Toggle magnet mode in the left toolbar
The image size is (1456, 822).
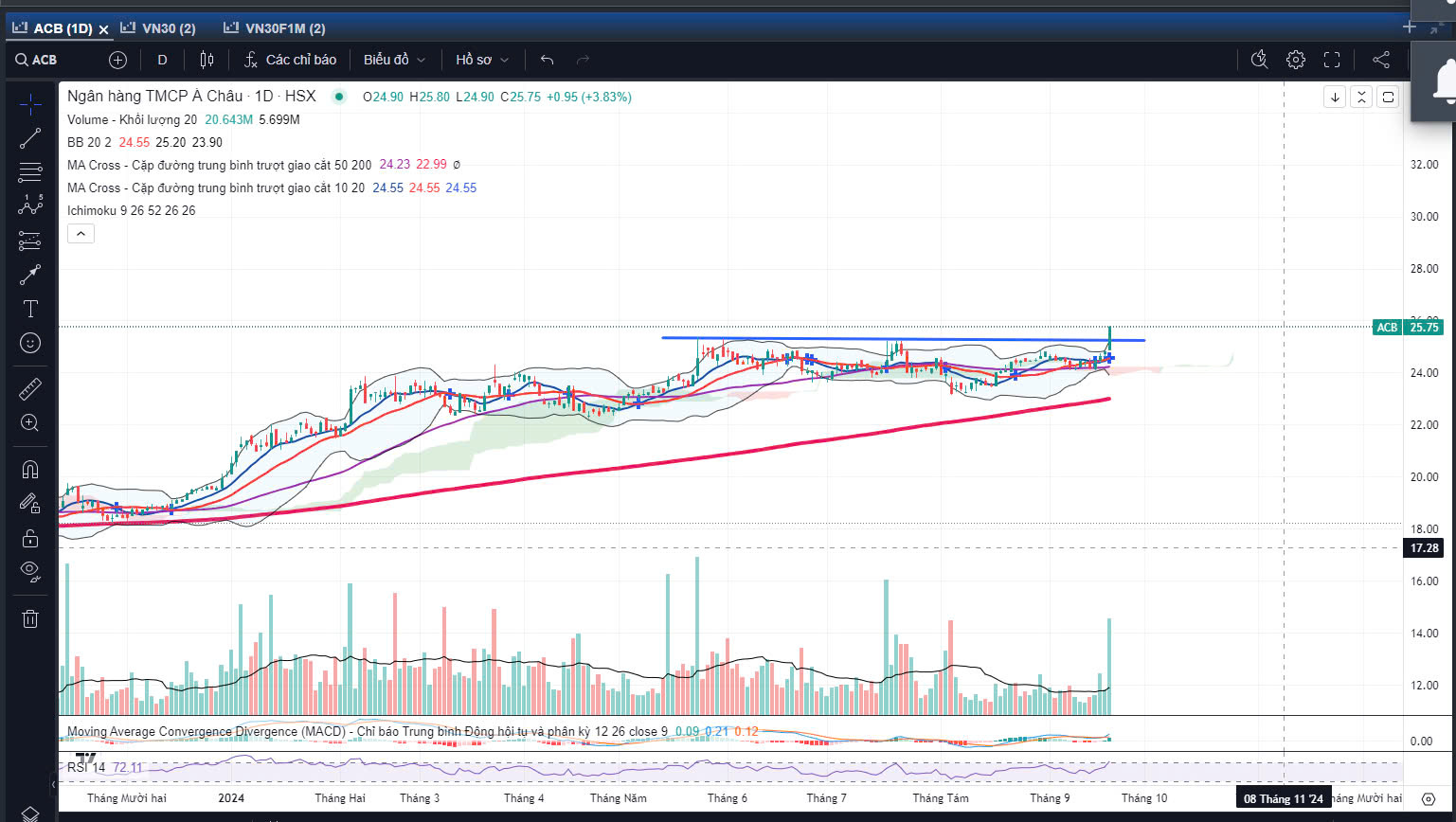click(30, 470)
